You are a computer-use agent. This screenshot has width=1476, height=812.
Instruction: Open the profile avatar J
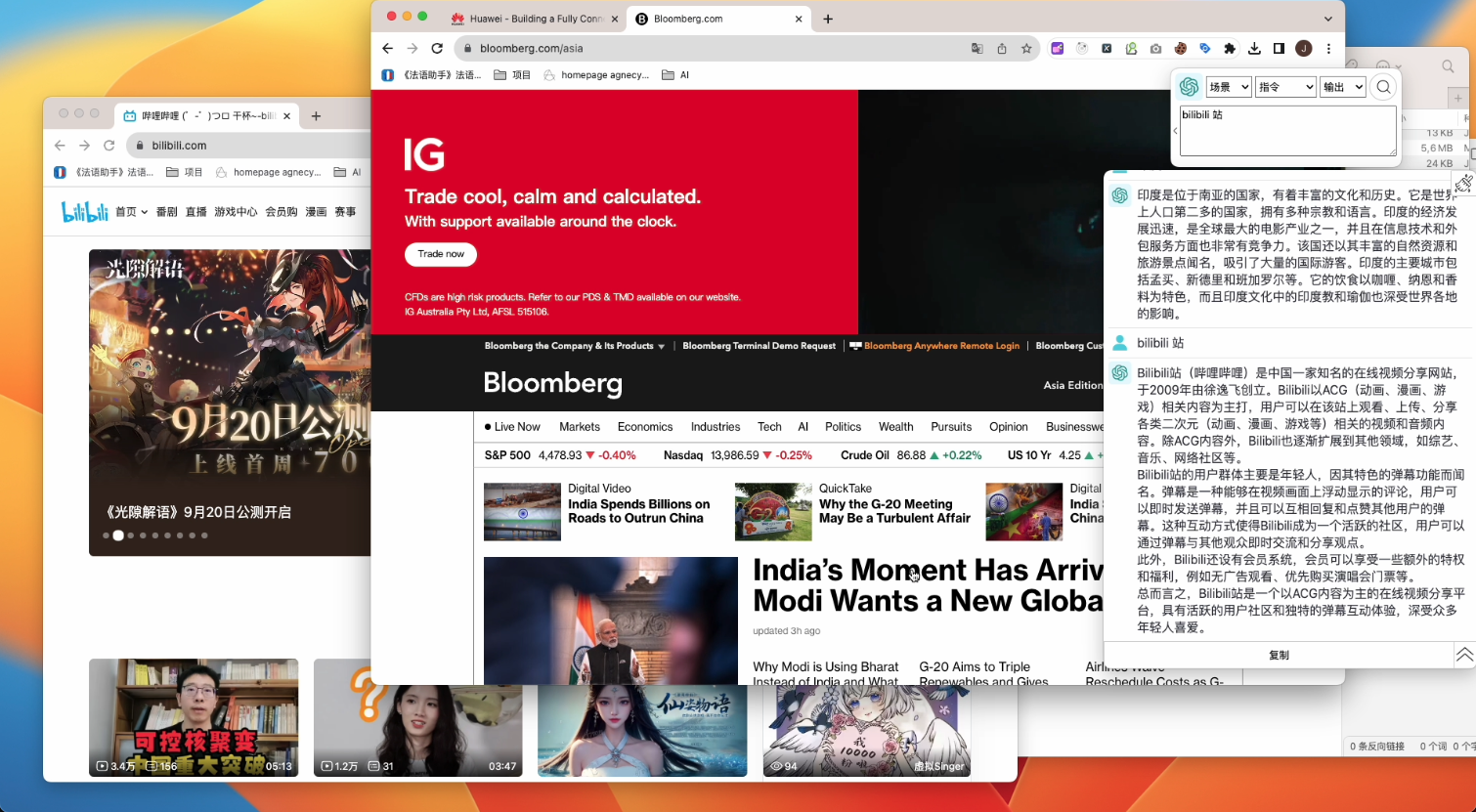pyautogui.click(x=1303, y=48)
